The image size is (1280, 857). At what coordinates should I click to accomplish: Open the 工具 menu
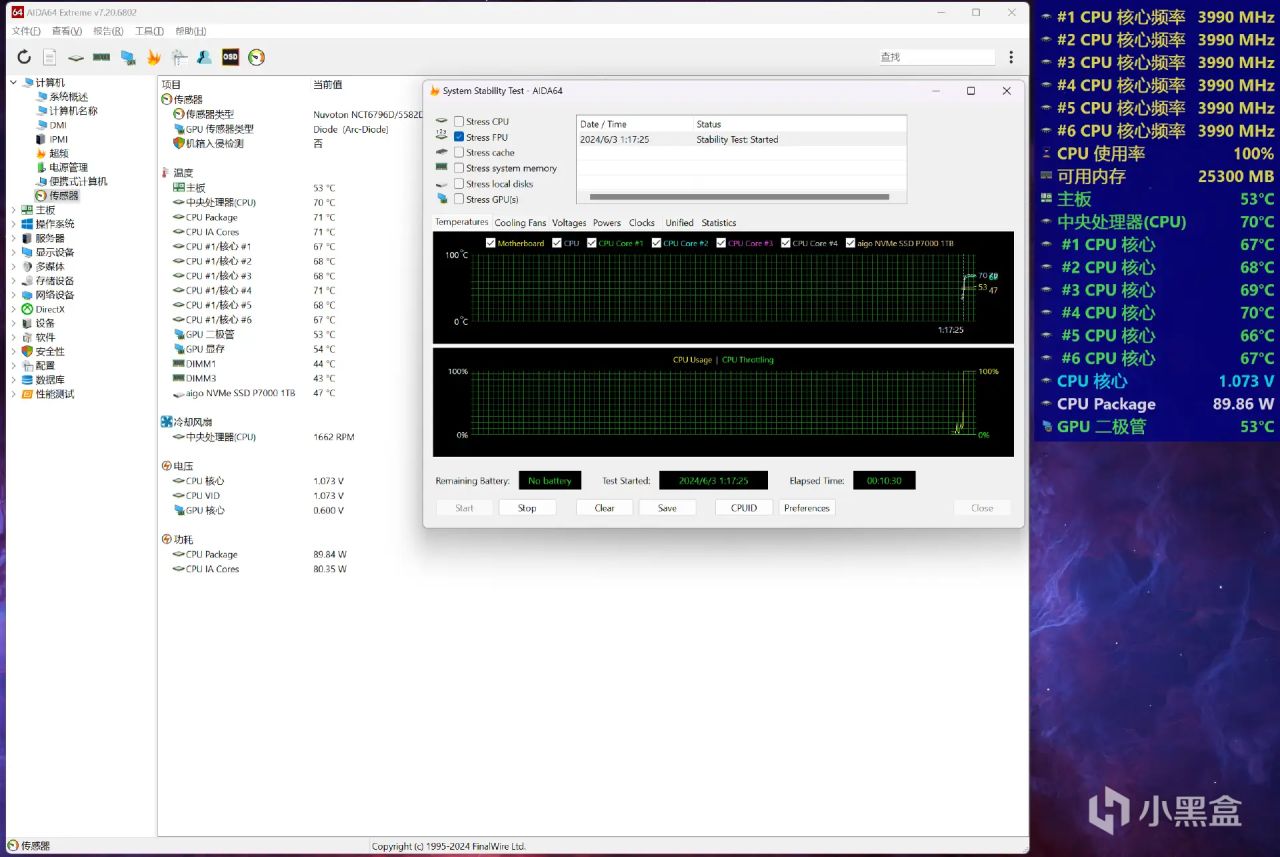[x=149, y=32]
